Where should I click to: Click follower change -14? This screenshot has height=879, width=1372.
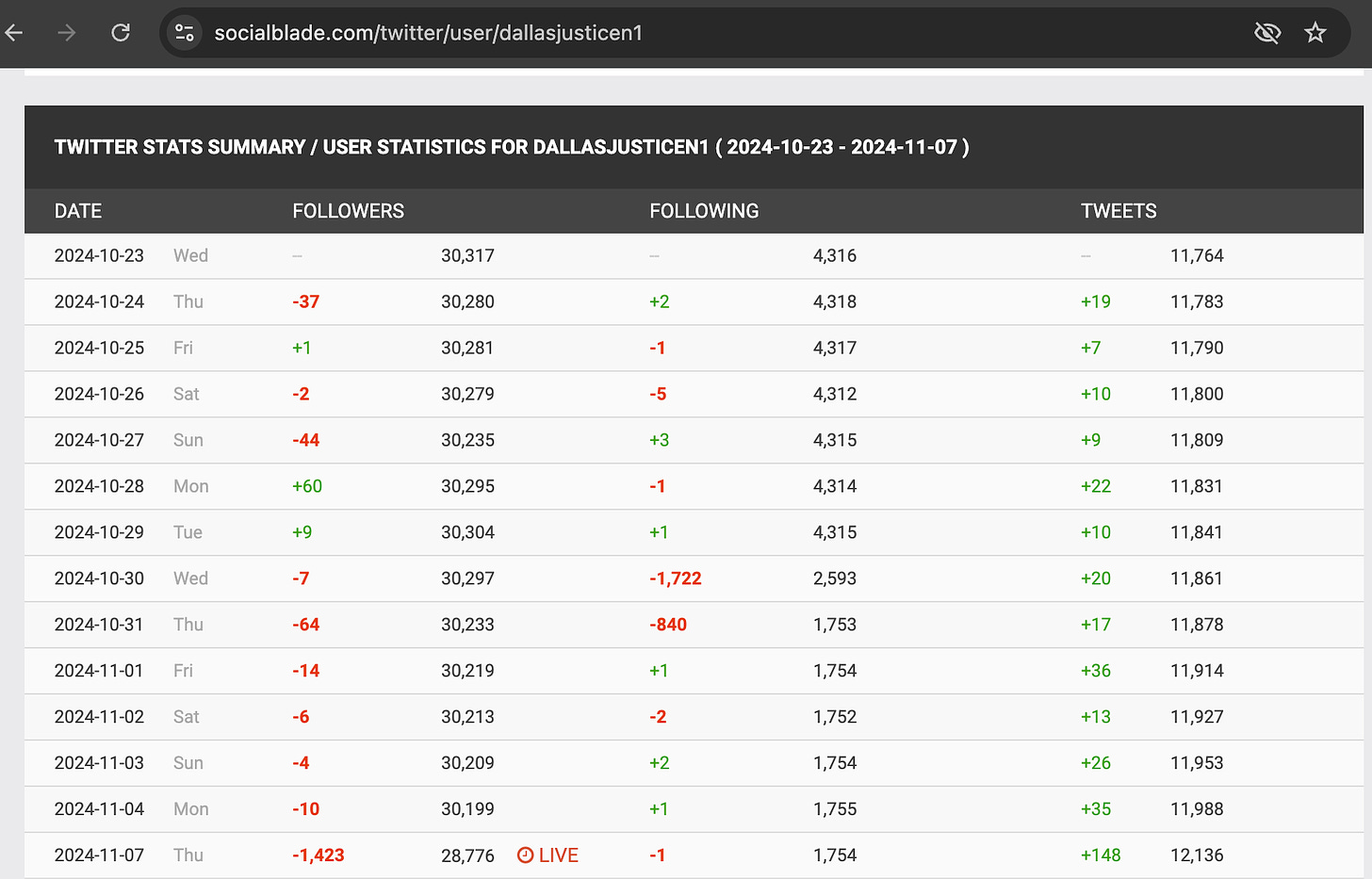[306, 672]
